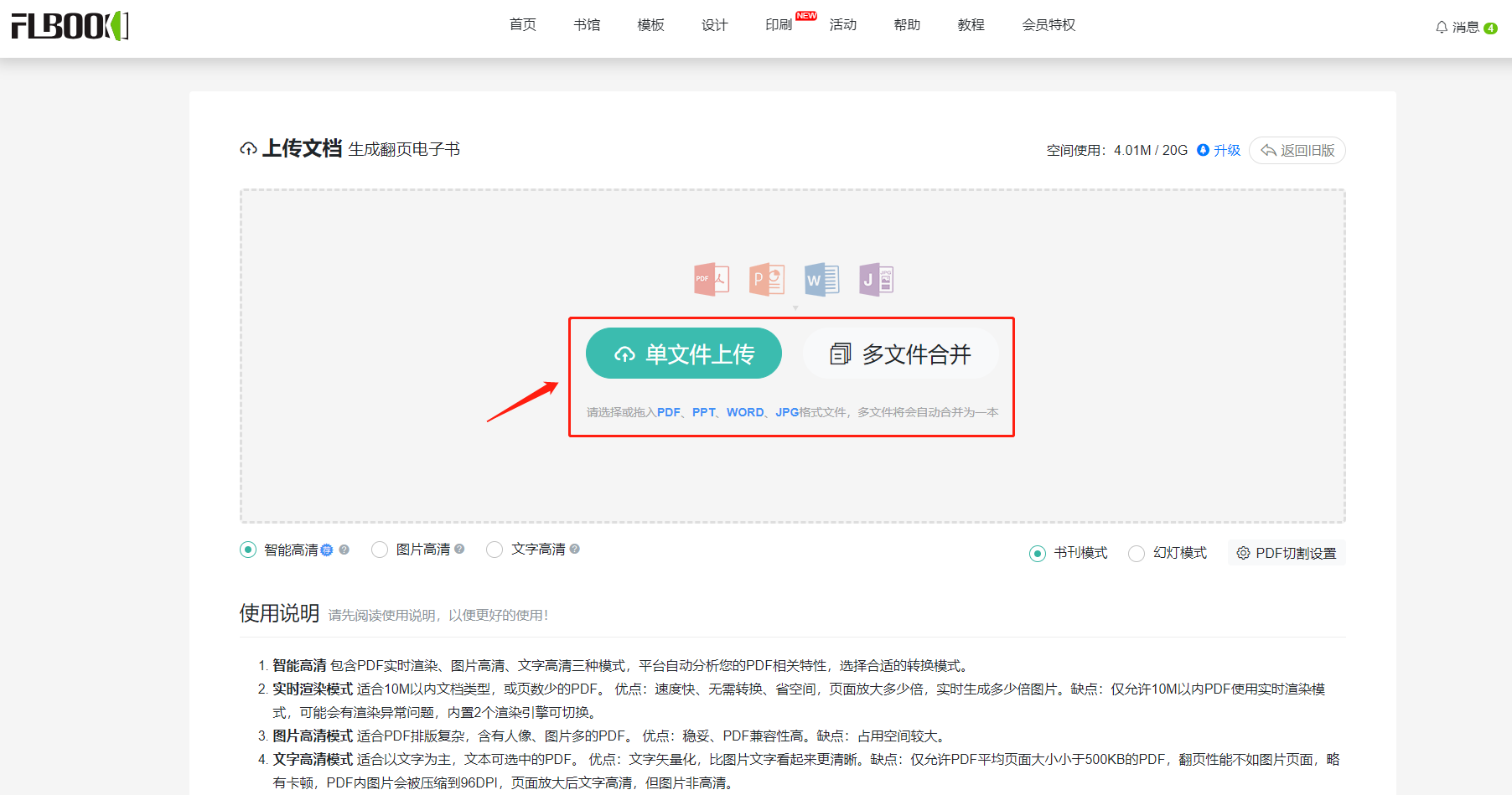Click the PowerPoint file format icon
Screen dimensions: 1512x795
click(767, 280)
